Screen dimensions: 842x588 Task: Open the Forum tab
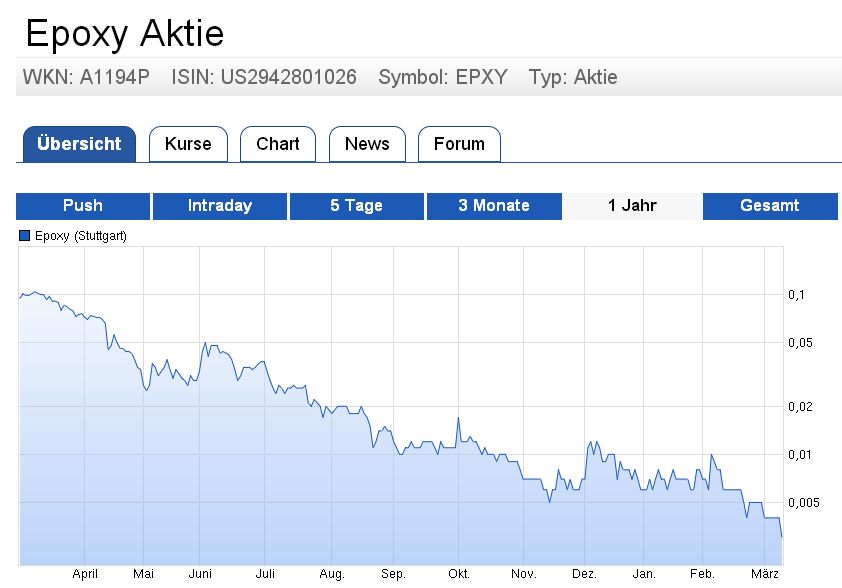pos(459,144)
